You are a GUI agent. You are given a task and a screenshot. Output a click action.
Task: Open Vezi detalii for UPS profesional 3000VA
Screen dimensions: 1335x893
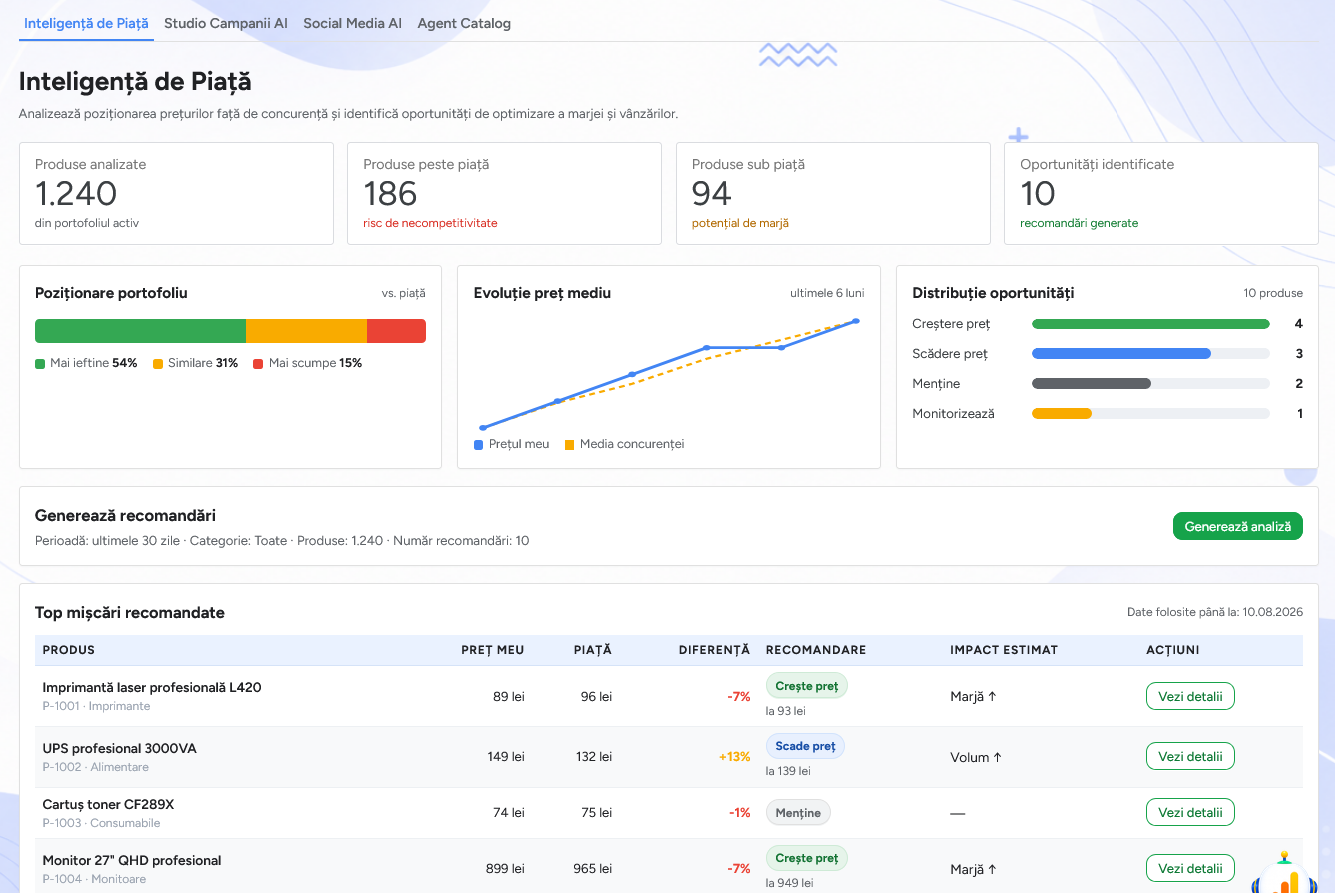(x=1190, y=757)
